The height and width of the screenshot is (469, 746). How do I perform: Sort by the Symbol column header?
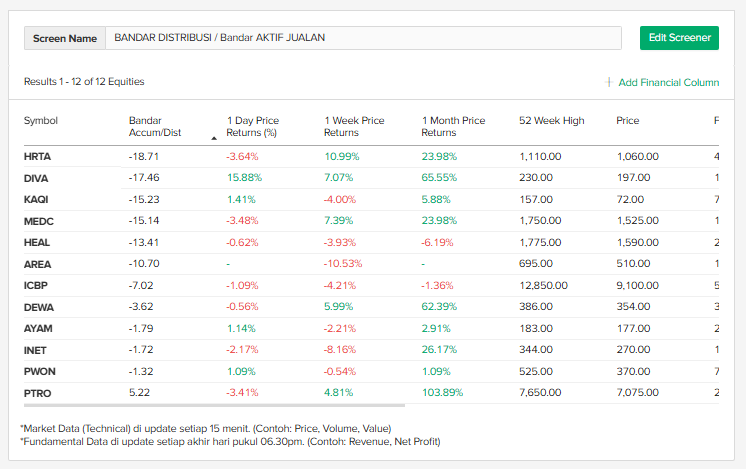(41, 121)
